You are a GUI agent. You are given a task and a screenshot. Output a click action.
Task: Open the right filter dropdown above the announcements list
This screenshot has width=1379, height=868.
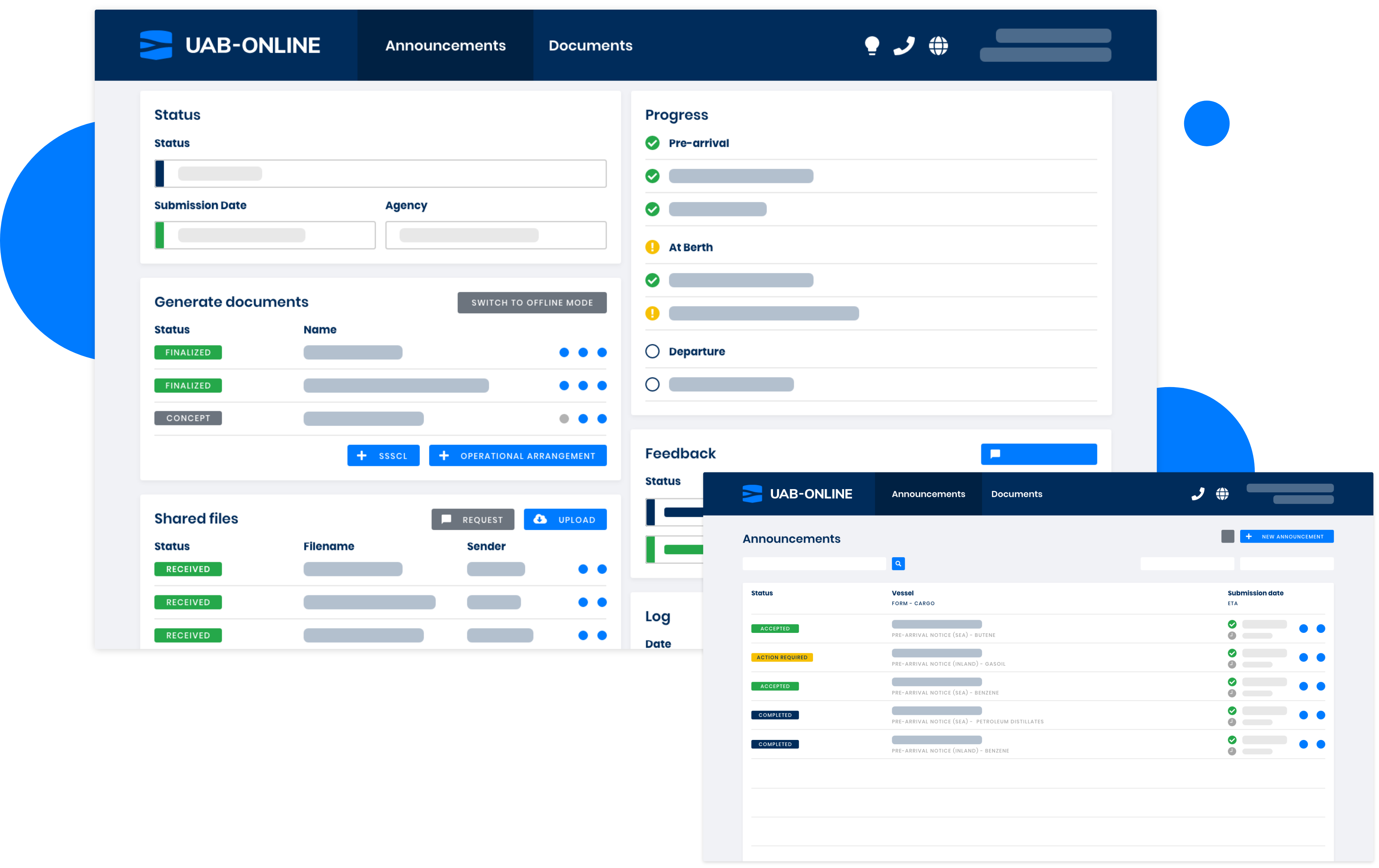[x=1287, y=564]
